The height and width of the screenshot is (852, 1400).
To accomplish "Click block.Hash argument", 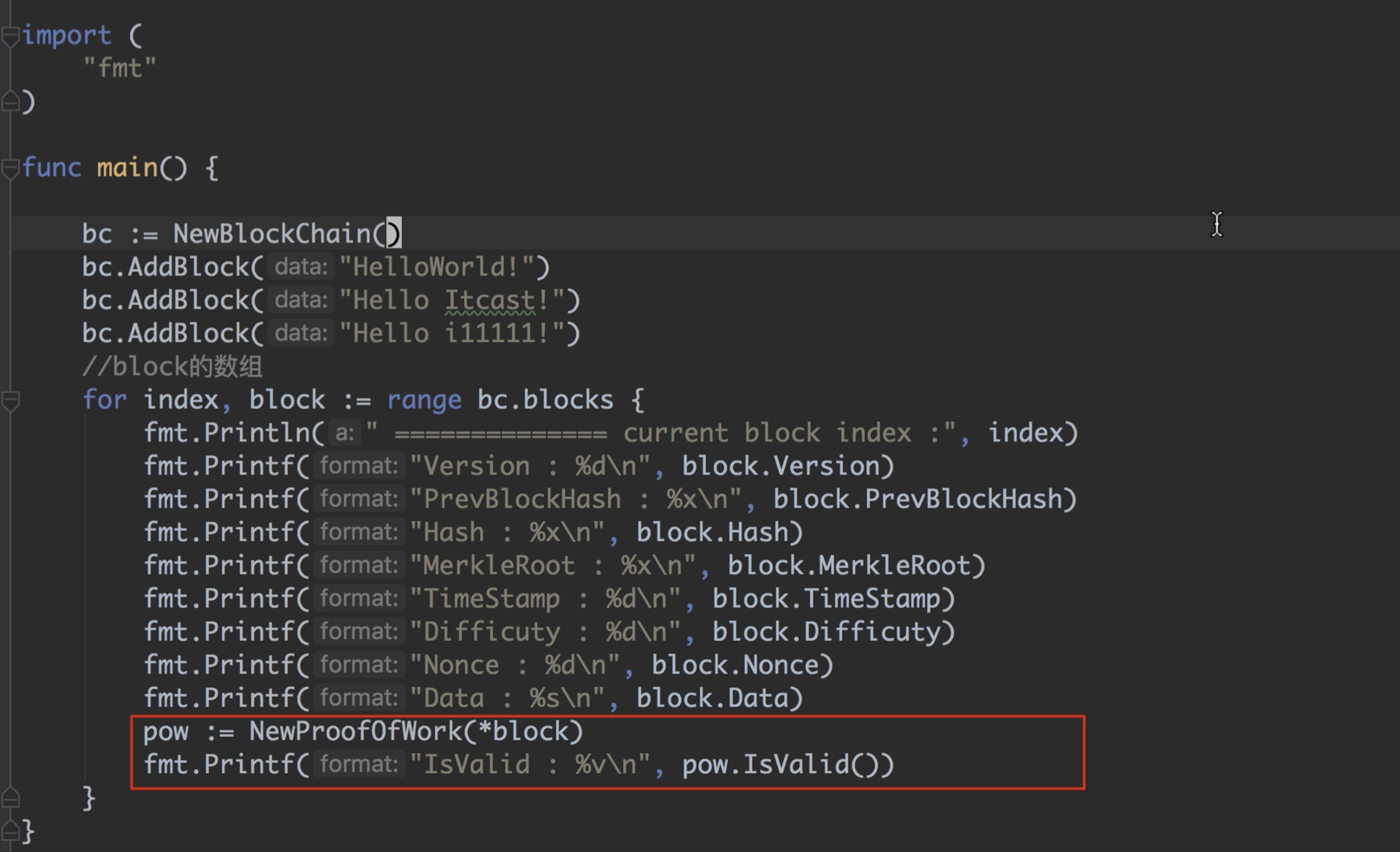I will point(712,532).
